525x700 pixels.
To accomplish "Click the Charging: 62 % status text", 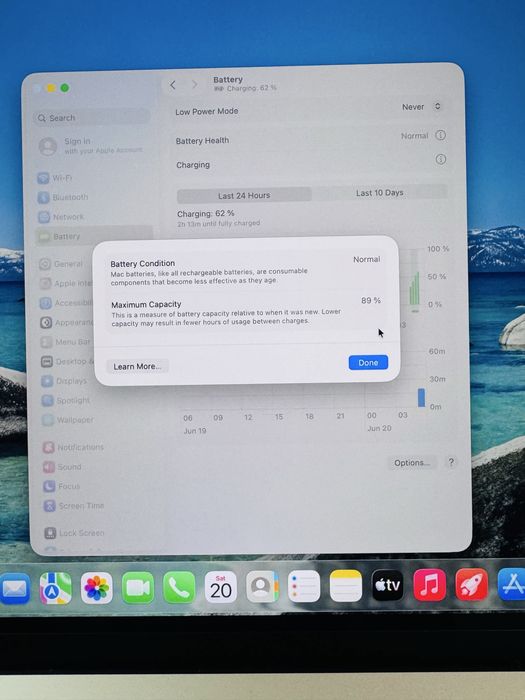I will [x=205, y=213].
